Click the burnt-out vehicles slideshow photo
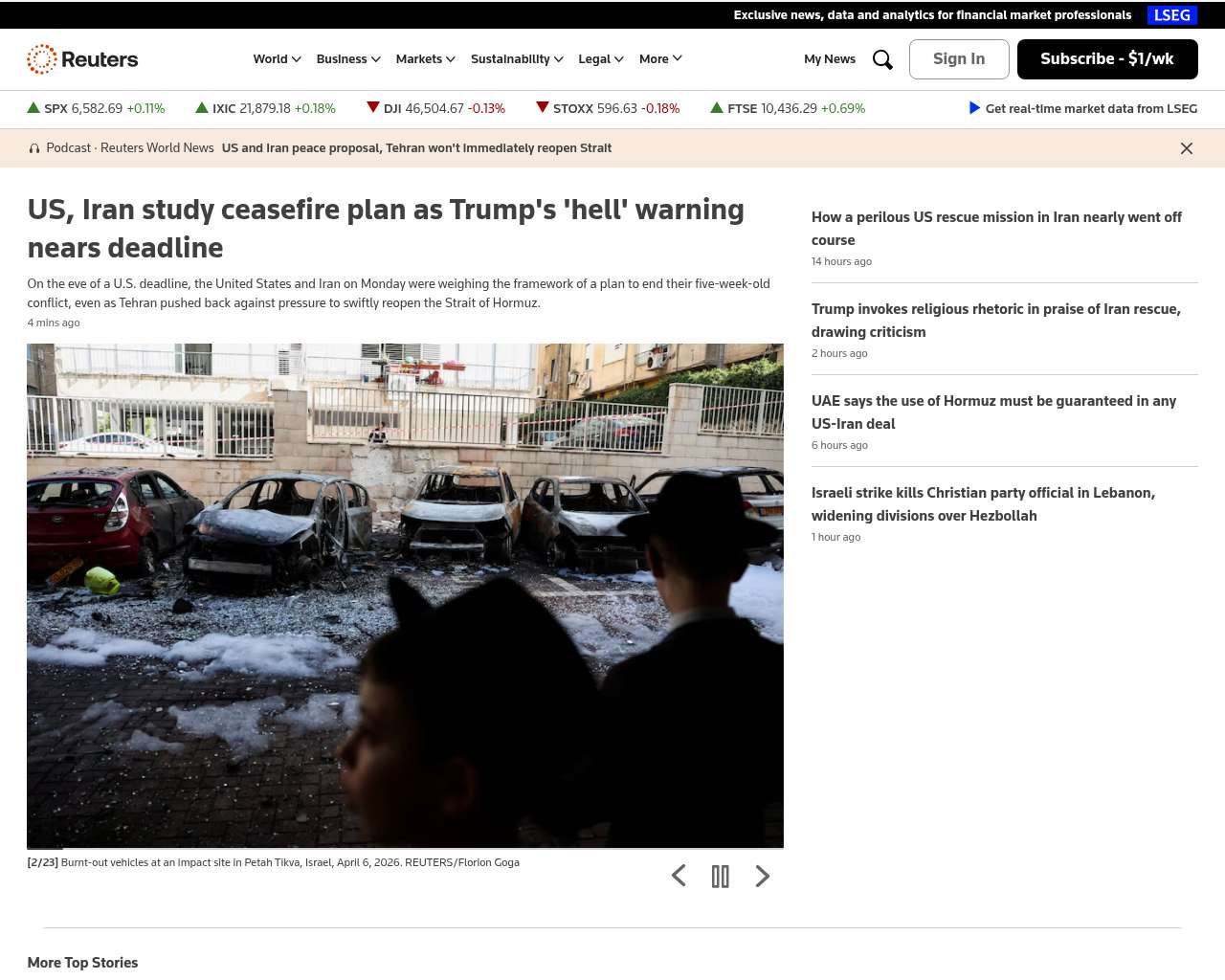This screenshot has height=980, width=1225. 405,595
